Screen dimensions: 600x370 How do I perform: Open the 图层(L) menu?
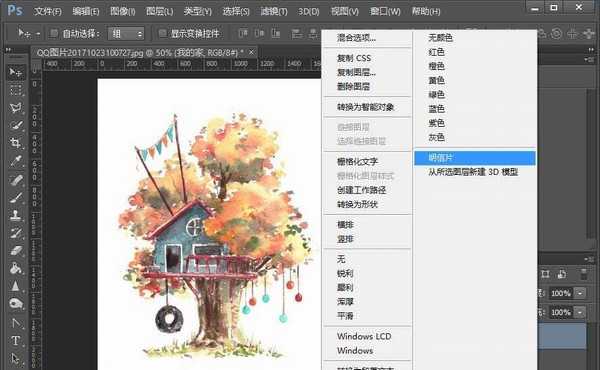pos(160,11)
